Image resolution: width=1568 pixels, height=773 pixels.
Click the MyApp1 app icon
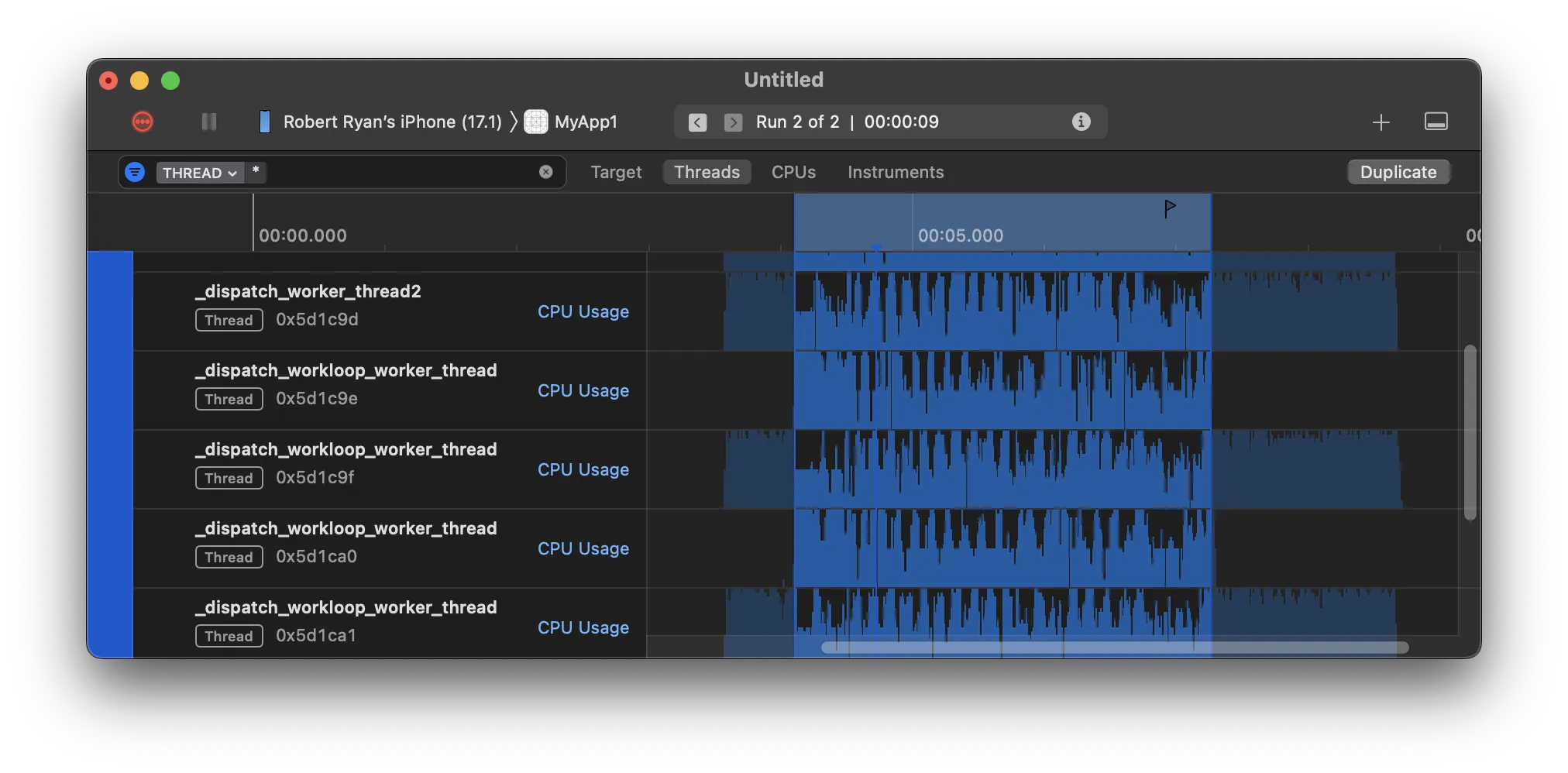536,122
